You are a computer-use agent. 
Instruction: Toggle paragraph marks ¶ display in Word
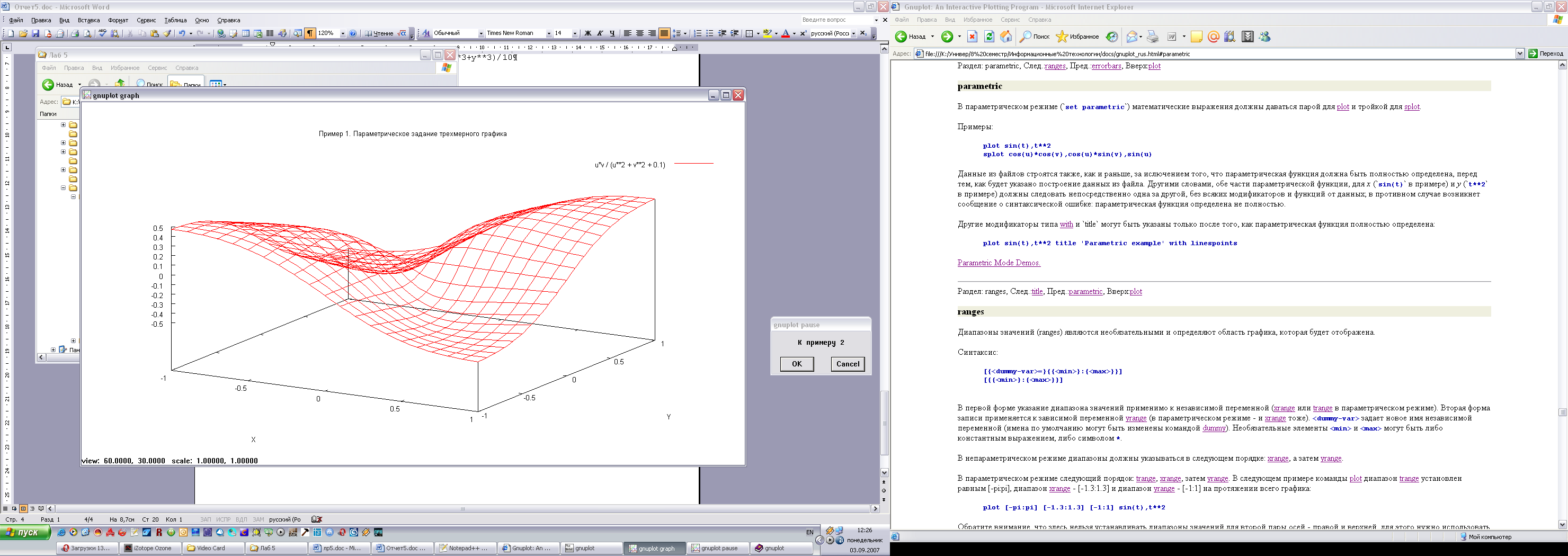pyautogui.click(x=310, y=33)
